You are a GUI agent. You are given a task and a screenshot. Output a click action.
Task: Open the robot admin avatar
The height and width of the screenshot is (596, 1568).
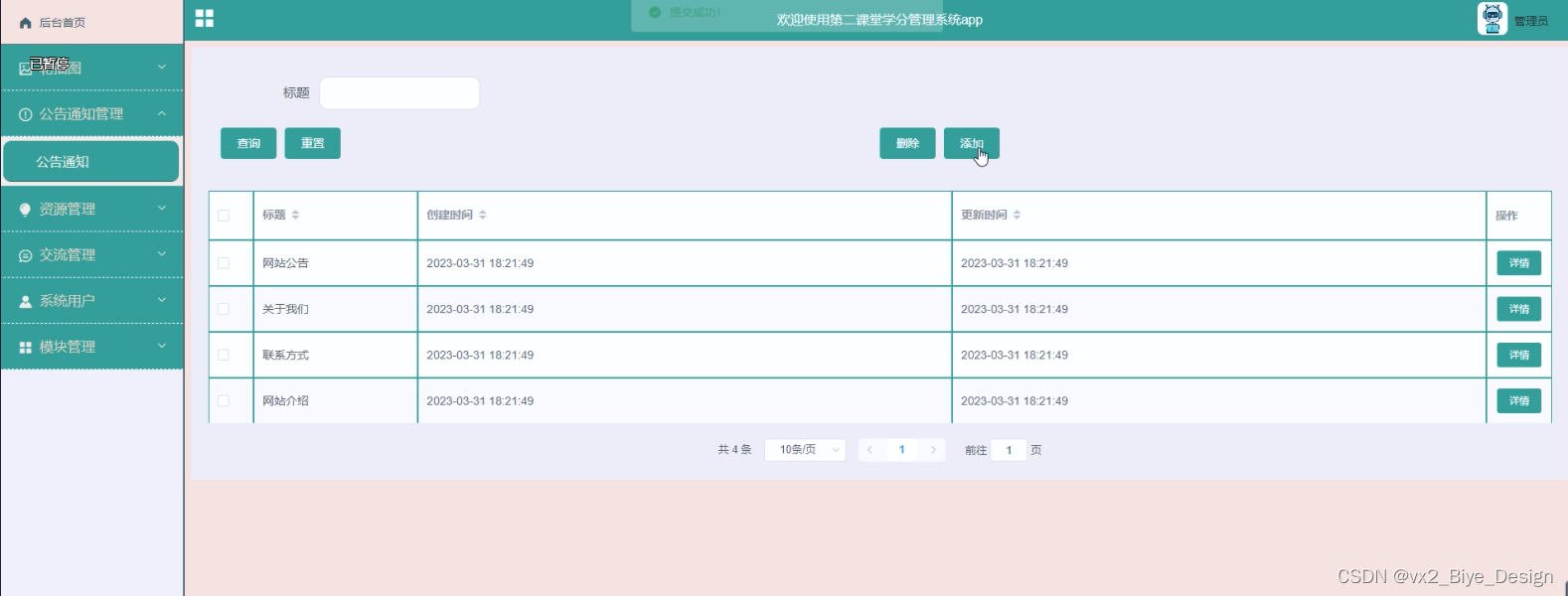coord(1491,19)
